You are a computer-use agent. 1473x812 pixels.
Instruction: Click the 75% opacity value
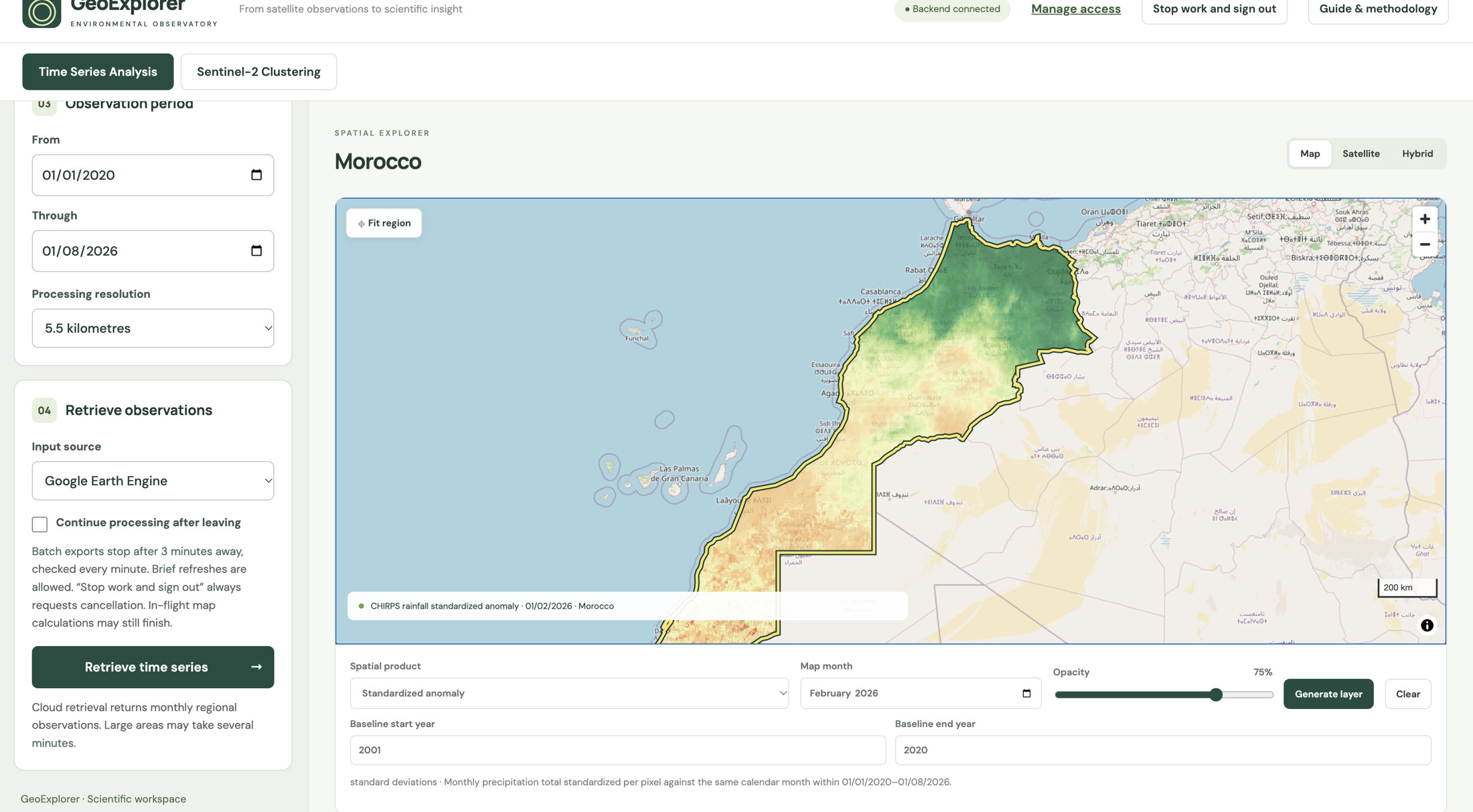click(x=1262, y=672)
